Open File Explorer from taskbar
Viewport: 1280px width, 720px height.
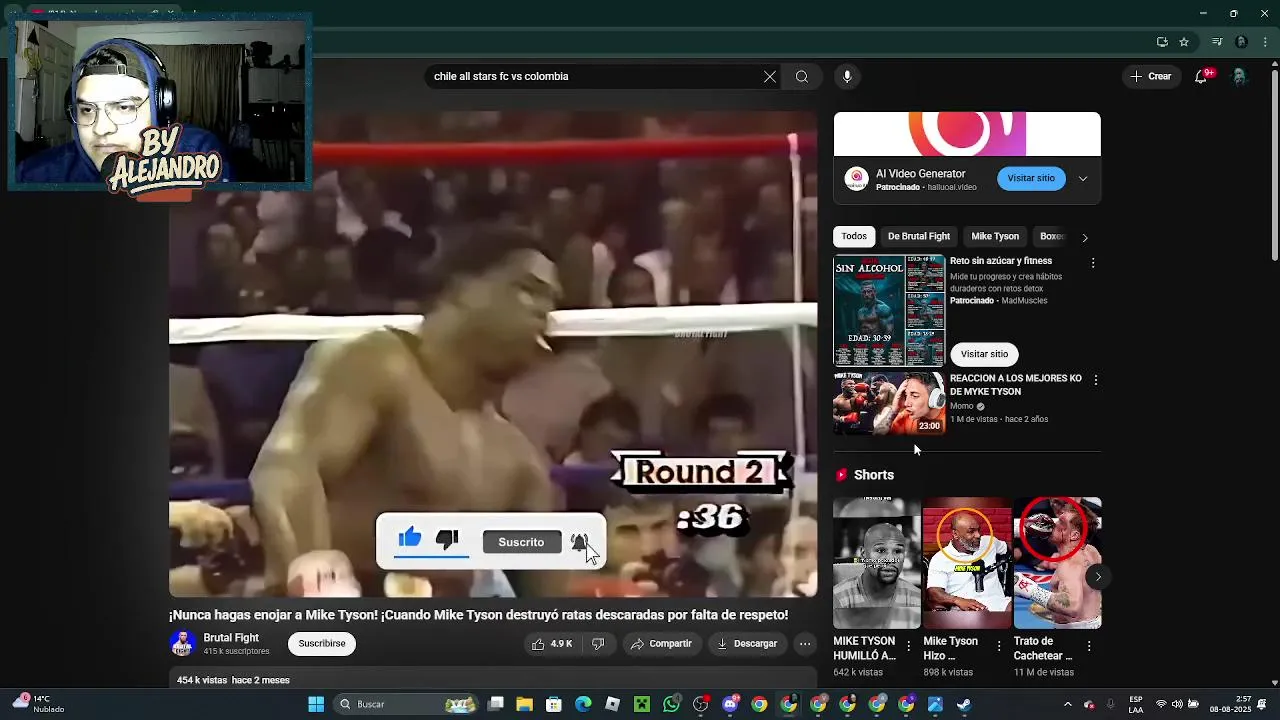524,704
